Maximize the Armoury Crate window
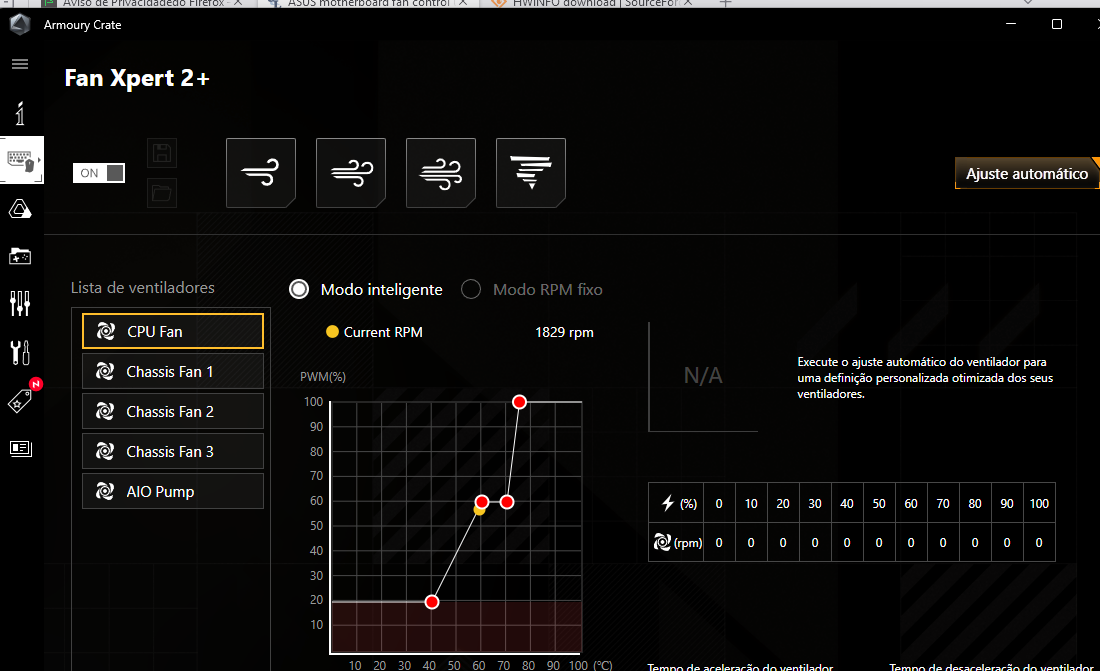Image resolution: width=1100 pixels, height=671 pixels. [x=1057, y=24]
